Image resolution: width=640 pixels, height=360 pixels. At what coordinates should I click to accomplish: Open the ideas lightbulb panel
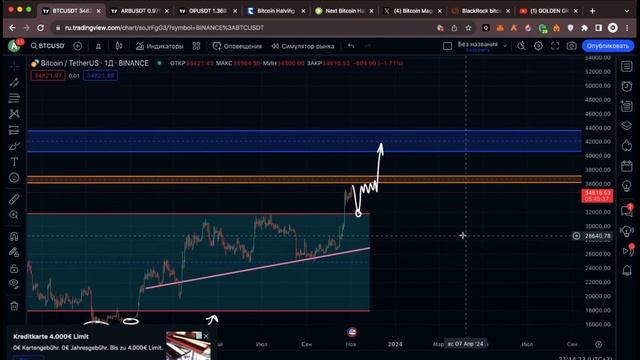point(627,186)
